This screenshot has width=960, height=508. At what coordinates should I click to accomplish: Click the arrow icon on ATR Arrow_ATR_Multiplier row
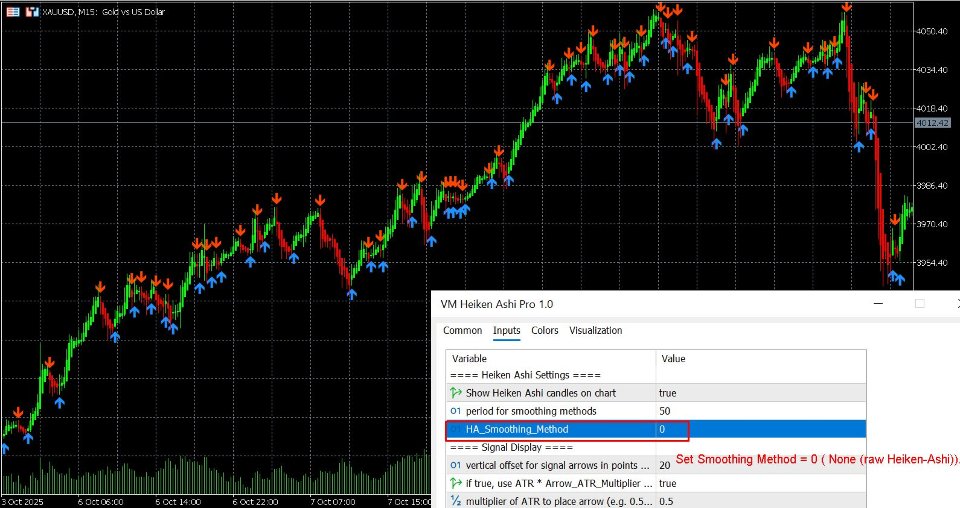click(456, 484)
